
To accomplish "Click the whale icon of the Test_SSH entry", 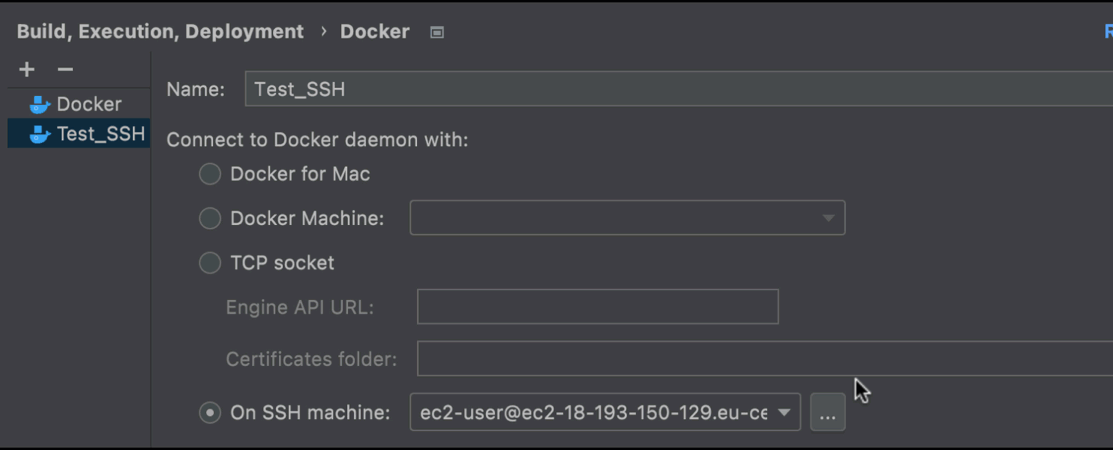I will (40, 134).
